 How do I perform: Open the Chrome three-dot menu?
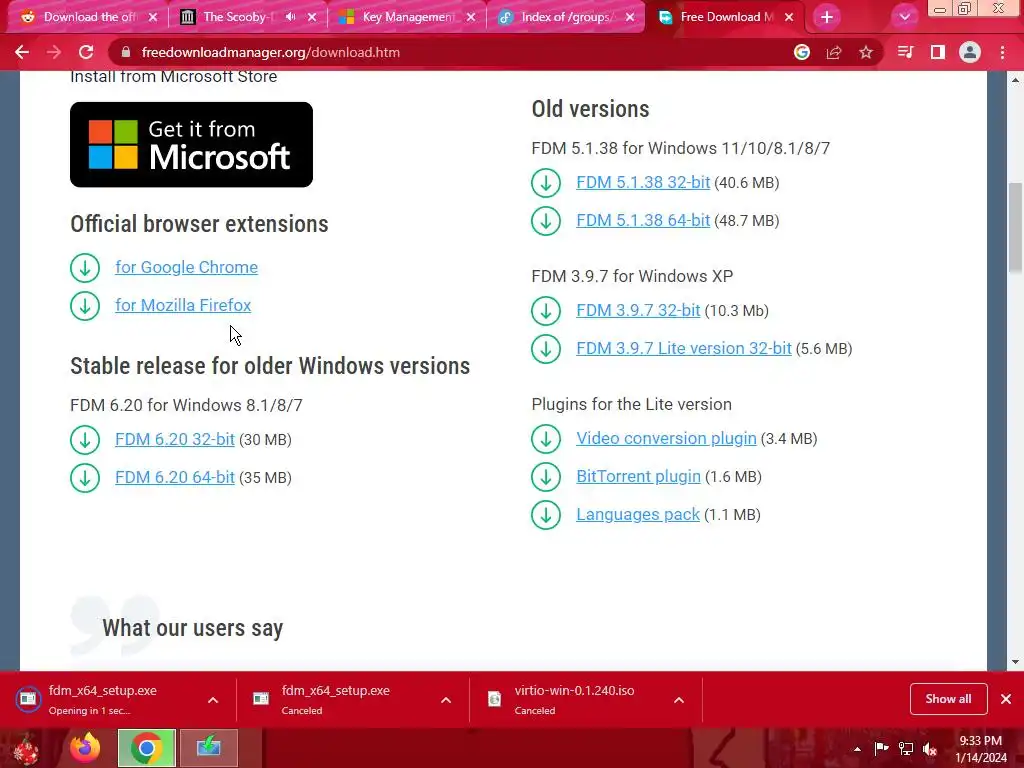point(1002,52)
